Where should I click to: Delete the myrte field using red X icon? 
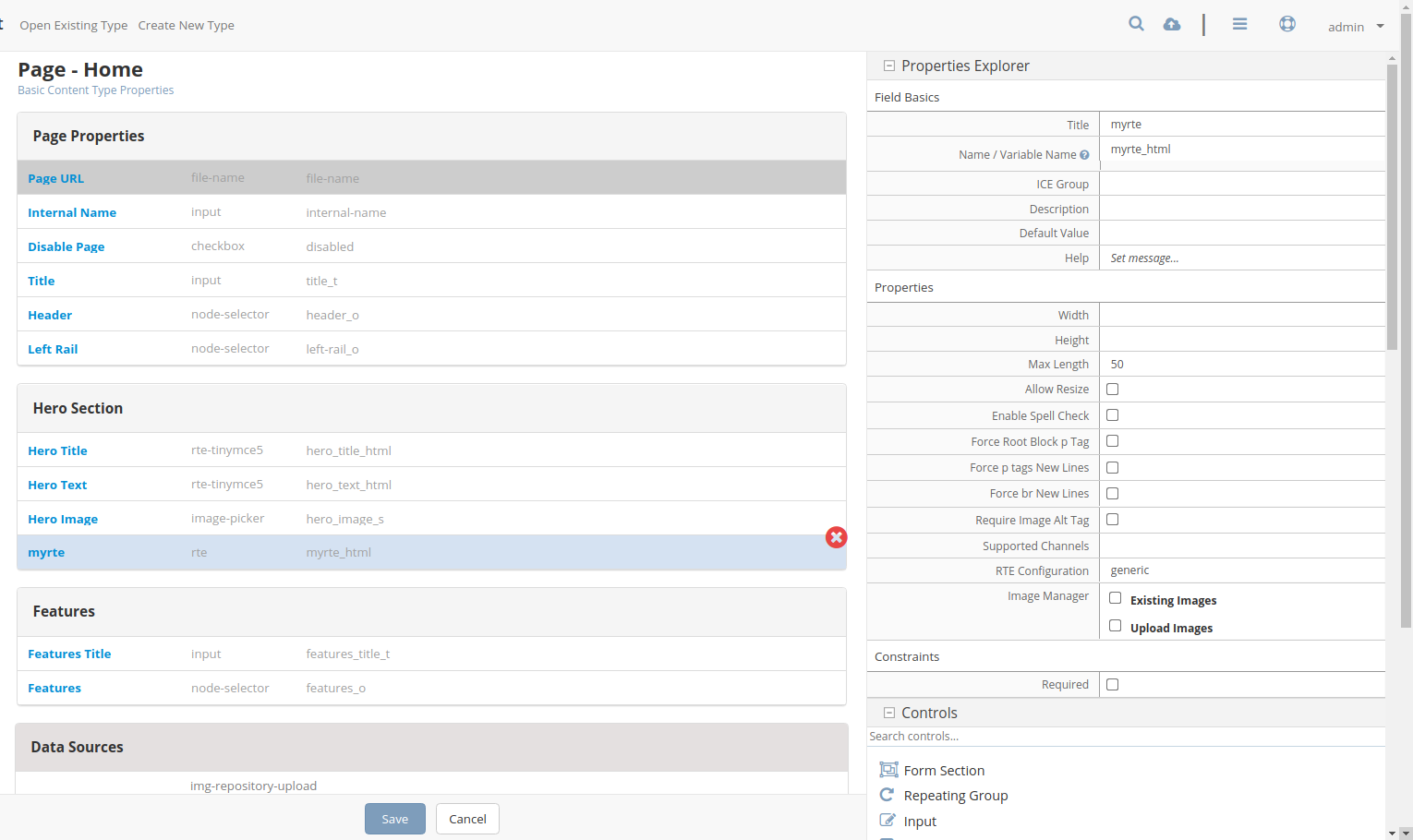[837, 537]
